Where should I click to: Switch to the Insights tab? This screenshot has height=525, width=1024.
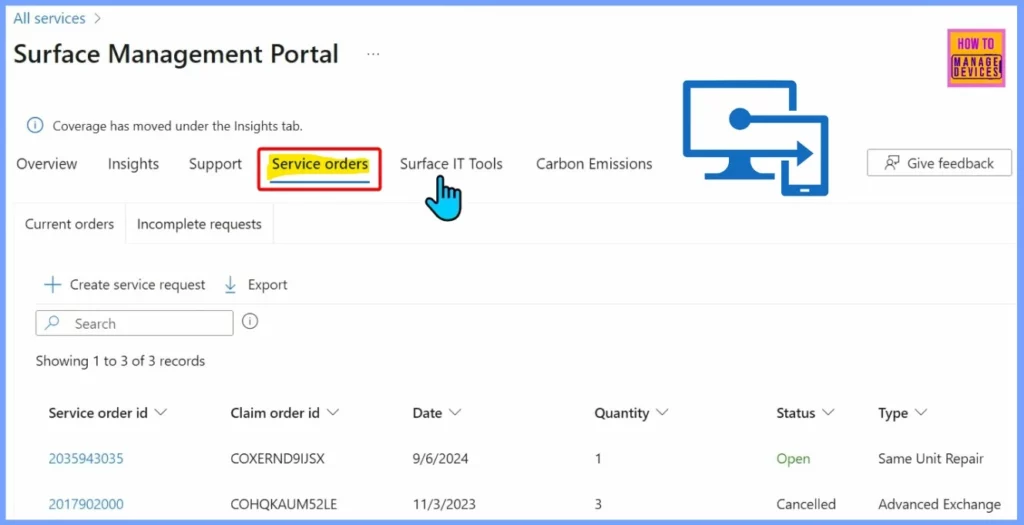pos(133,164)
